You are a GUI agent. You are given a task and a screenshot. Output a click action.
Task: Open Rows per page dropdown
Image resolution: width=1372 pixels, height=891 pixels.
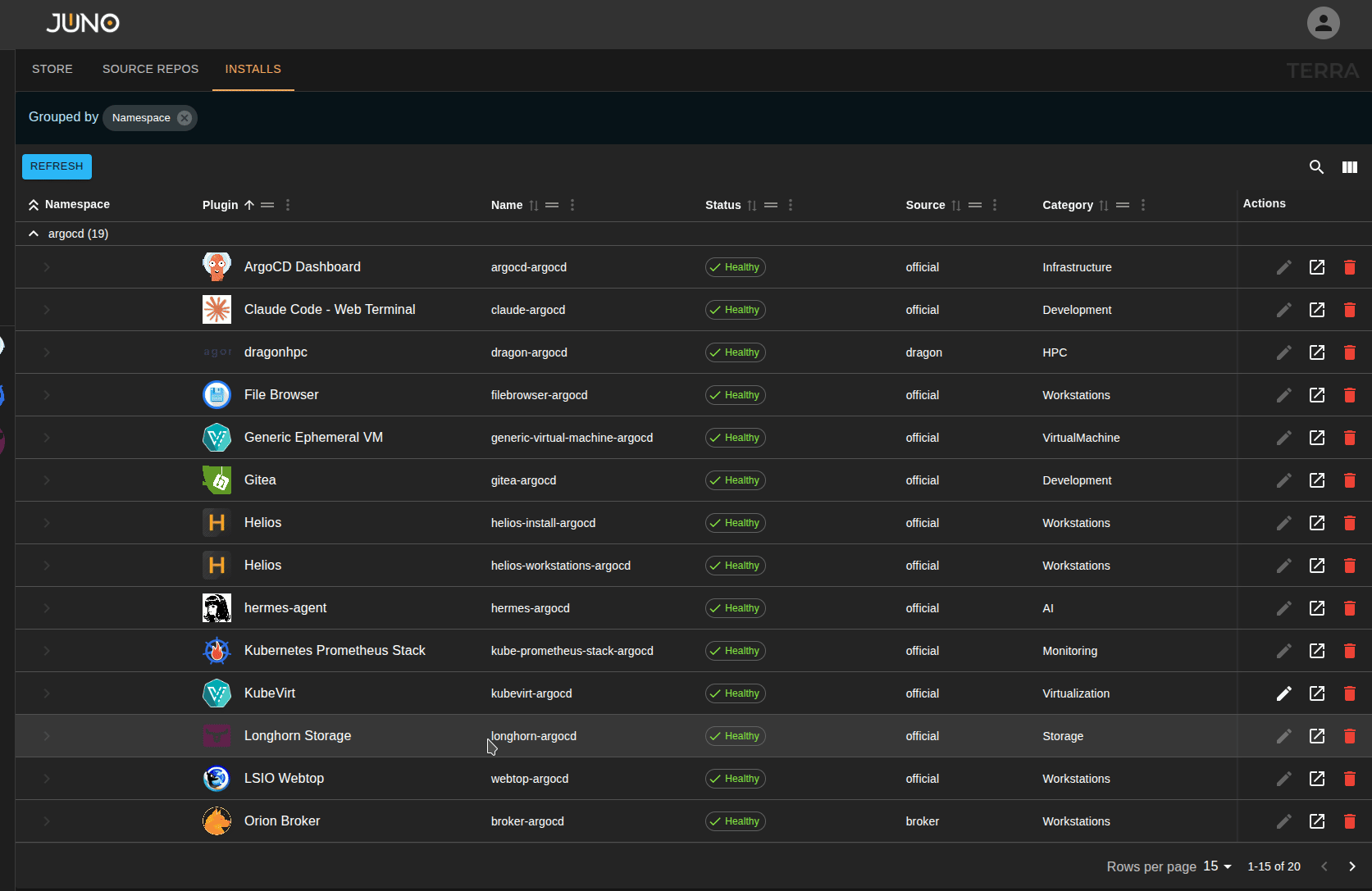tap(1218, 866)
